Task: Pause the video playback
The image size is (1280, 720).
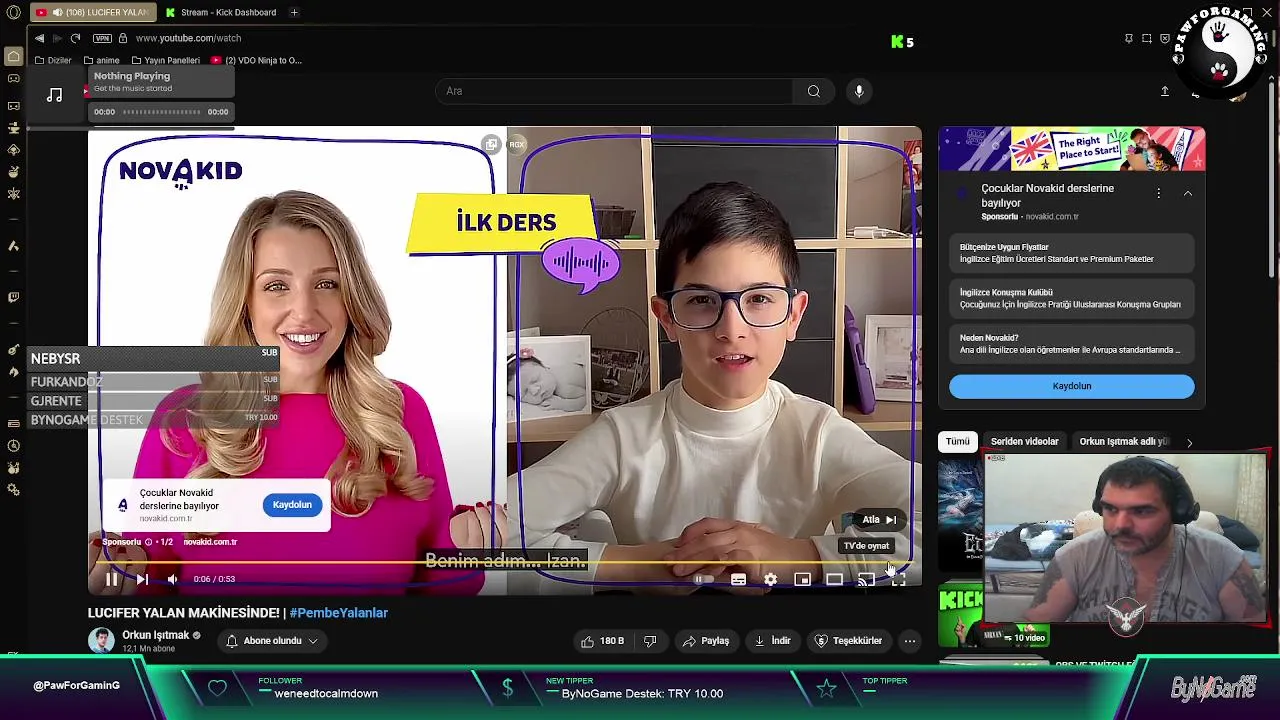Action: 111,579
